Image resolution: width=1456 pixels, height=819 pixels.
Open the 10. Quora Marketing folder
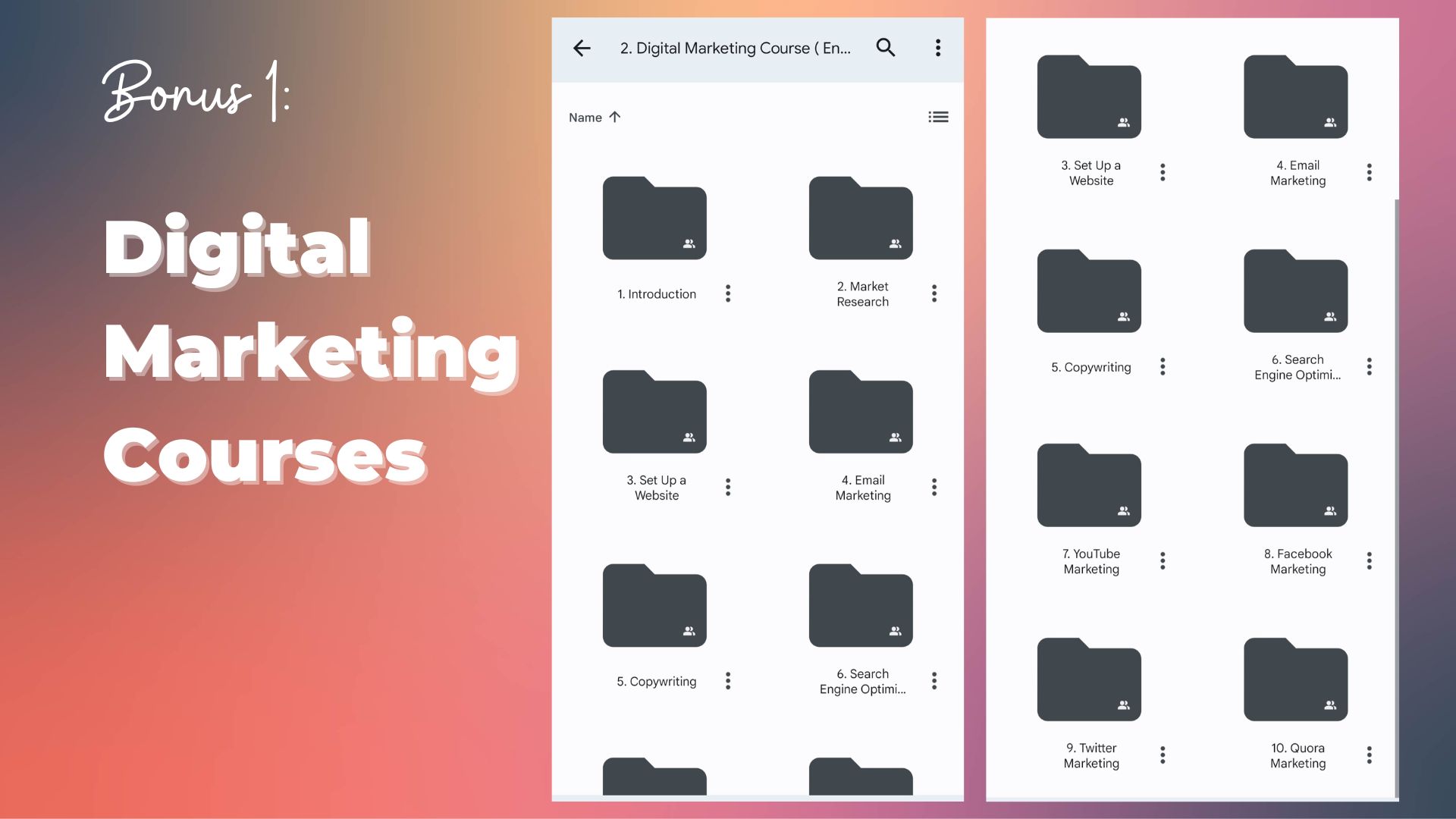coord(1295,679)
